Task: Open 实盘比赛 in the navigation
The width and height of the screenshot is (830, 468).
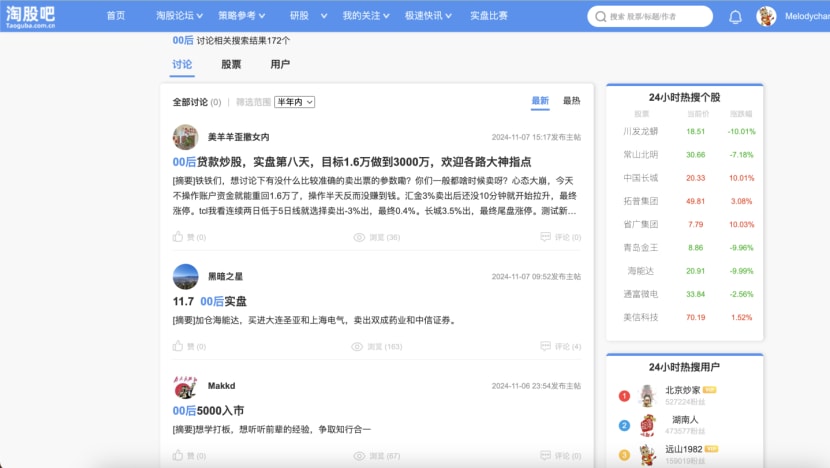Action: click(489, 16)
